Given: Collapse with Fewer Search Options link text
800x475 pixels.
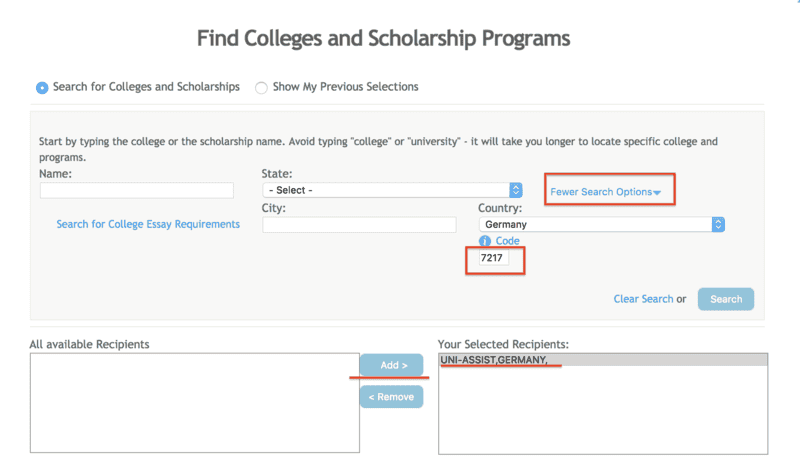Looking at the screenshot, I should (600, 191).
